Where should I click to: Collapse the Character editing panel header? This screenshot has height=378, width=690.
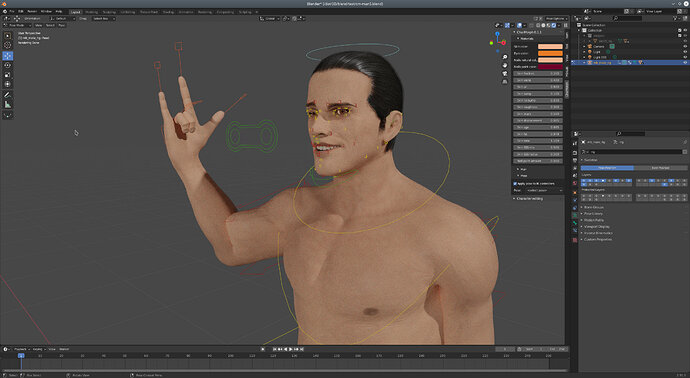(530, 198)
